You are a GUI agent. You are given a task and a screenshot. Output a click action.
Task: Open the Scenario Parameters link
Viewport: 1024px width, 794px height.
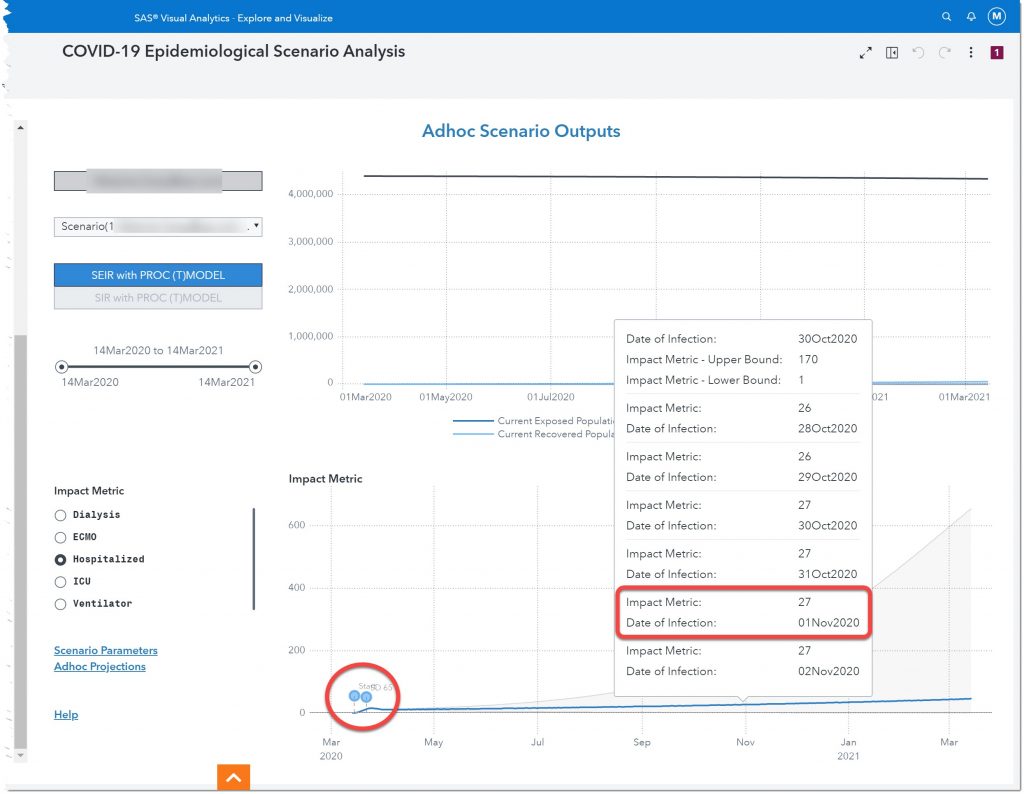coord(106,651)
